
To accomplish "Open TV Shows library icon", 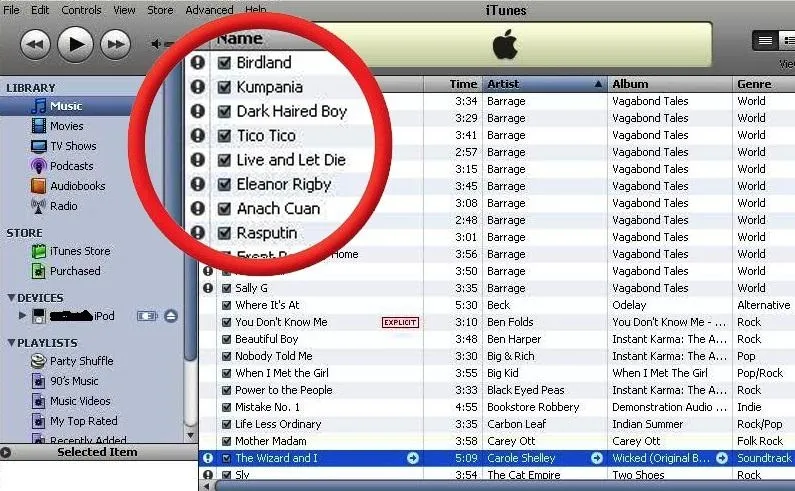I will pyautogui.click(x=39, y=146).
